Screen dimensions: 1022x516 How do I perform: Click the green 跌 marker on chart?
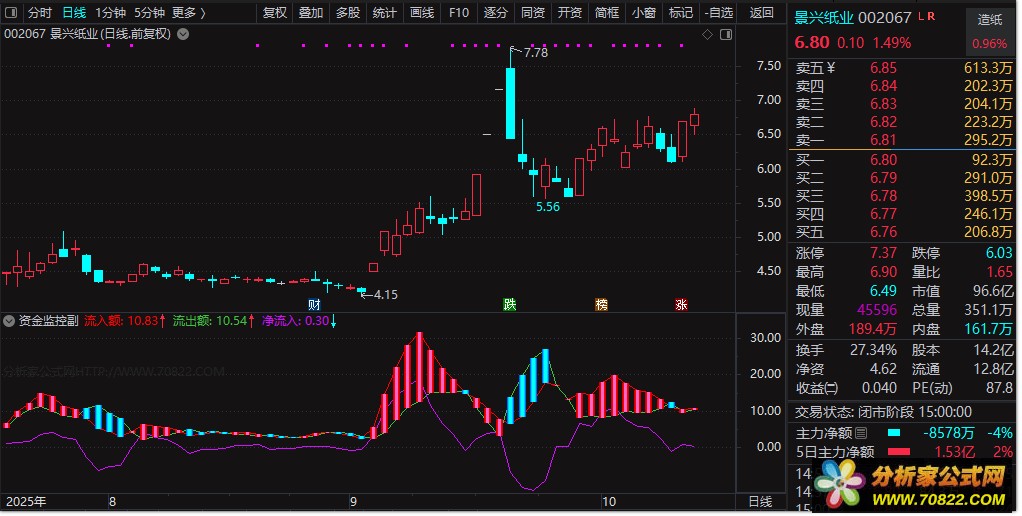pos(510,304)
